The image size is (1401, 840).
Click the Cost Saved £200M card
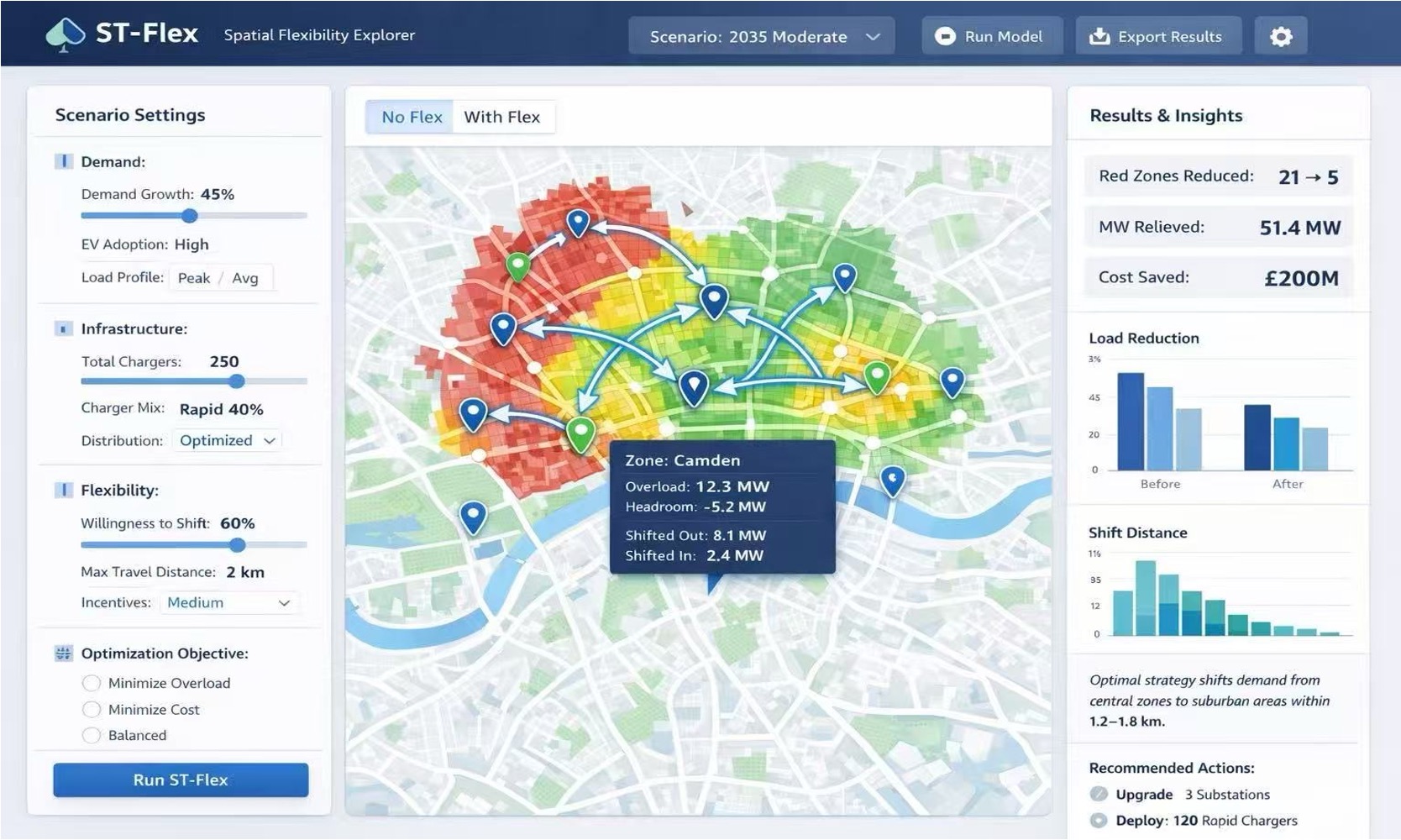click(x=1218, y=277)
